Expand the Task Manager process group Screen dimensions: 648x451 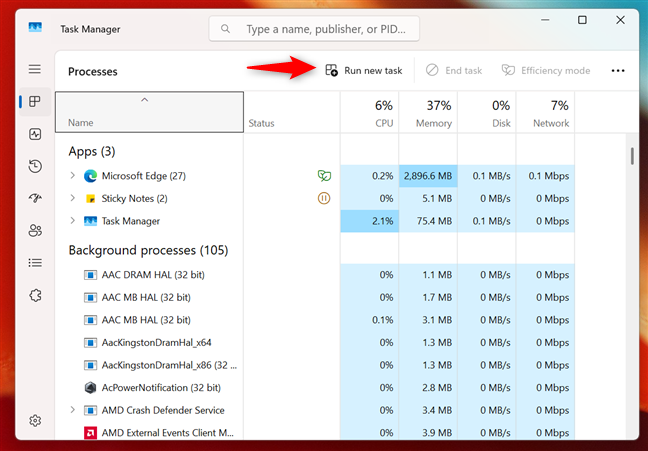pyautogui.click(x=73, y=221)
